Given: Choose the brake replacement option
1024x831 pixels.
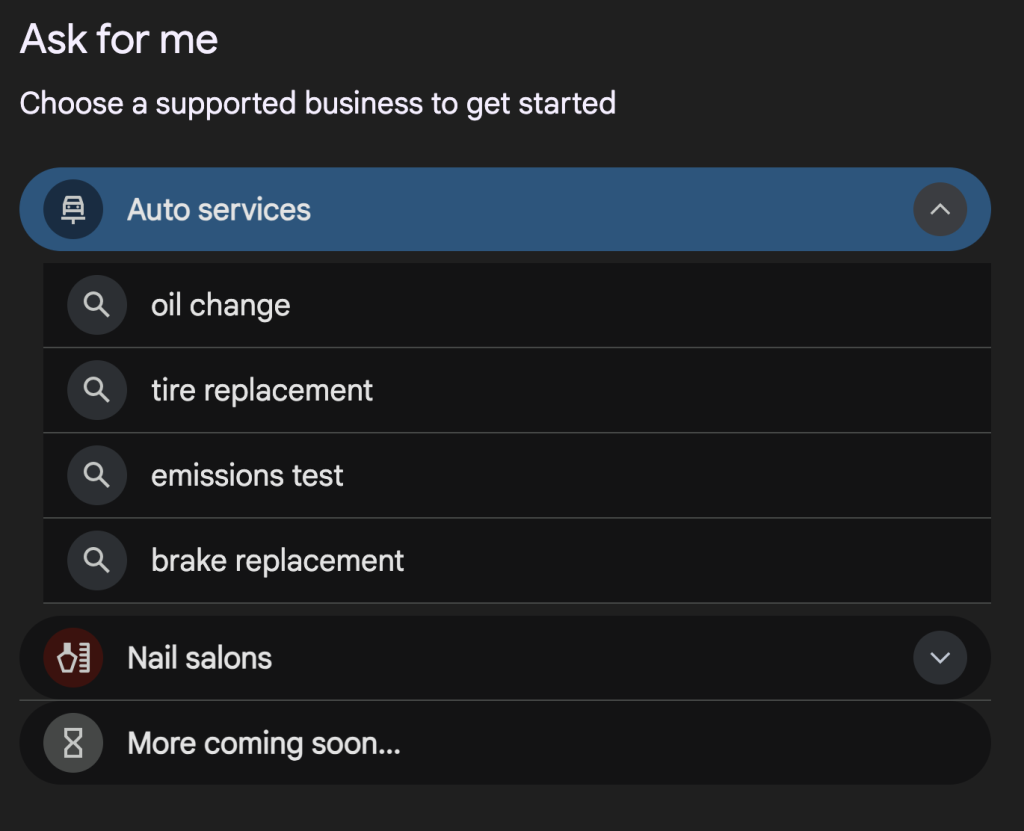Looking at the screenshot, I should 277,560.
